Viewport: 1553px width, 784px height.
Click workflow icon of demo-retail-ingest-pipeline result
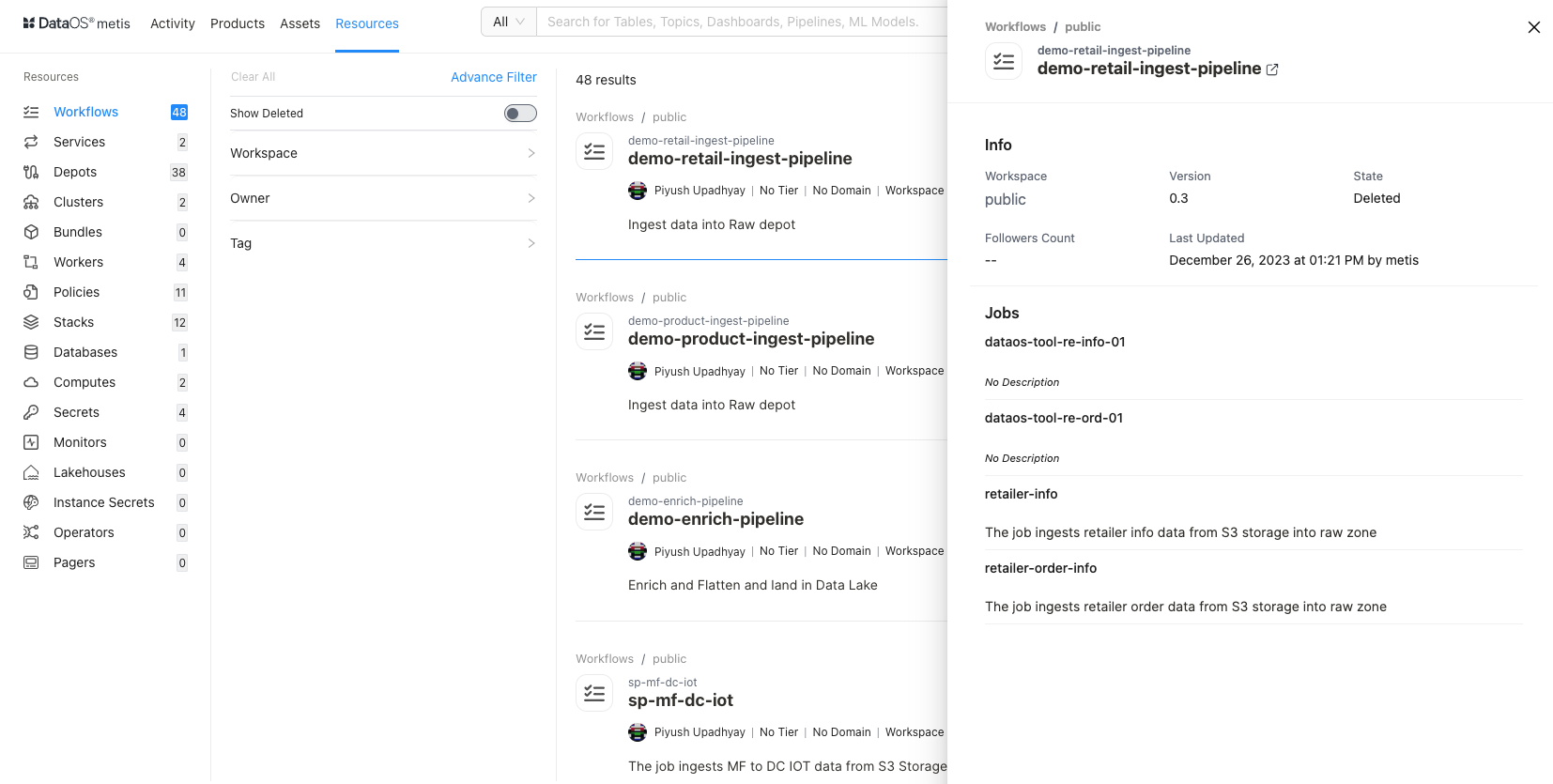tap(594, 151)
